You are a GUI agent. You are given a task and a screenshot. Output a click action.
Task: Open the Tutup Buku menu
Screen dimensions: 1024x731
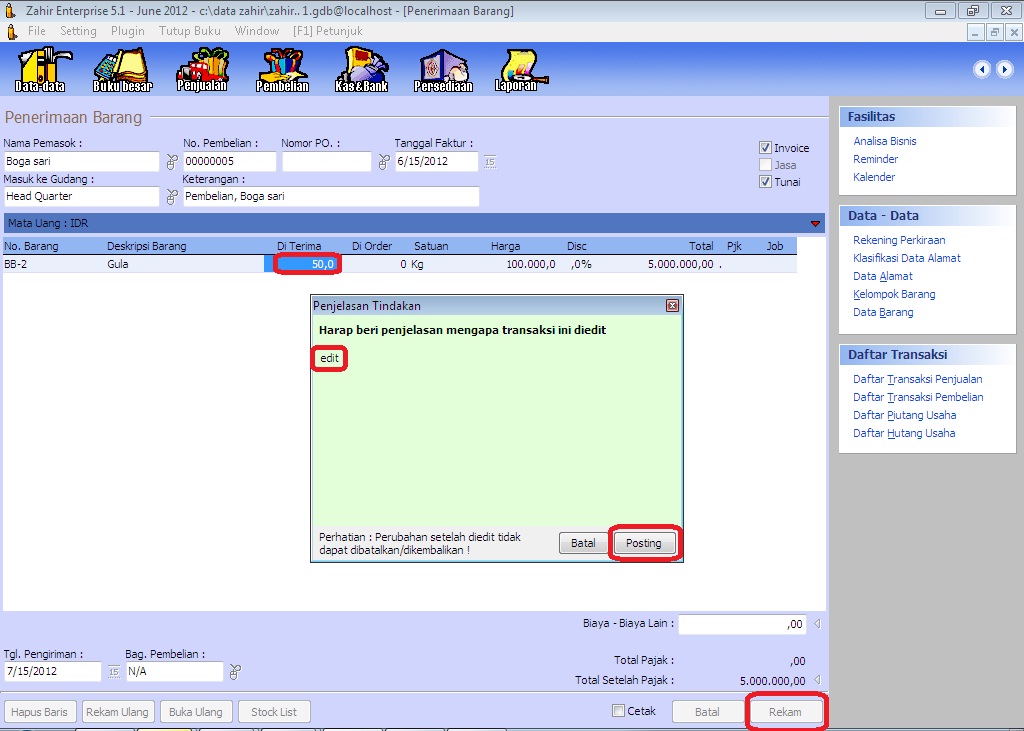pos(189,31)
